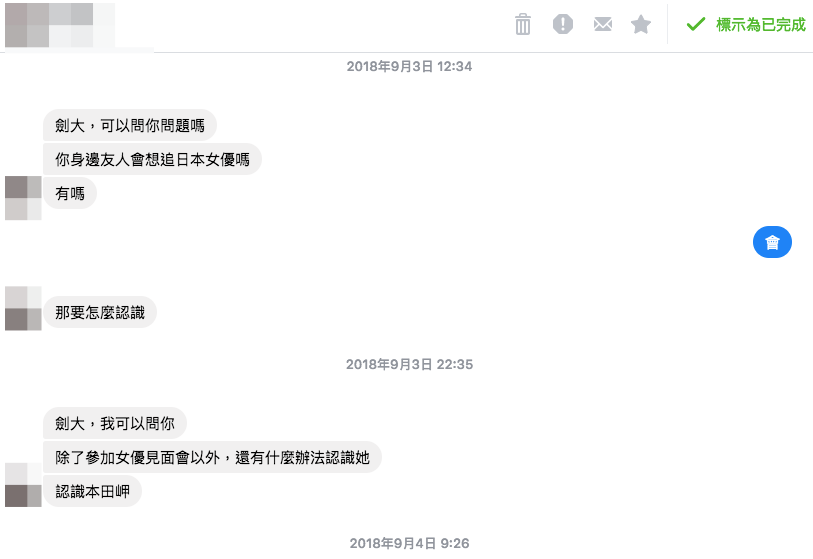Viewport: 813px width, 559px height.
Task: Click the 認識本田岬 message bubble
Action: point(92,491)
